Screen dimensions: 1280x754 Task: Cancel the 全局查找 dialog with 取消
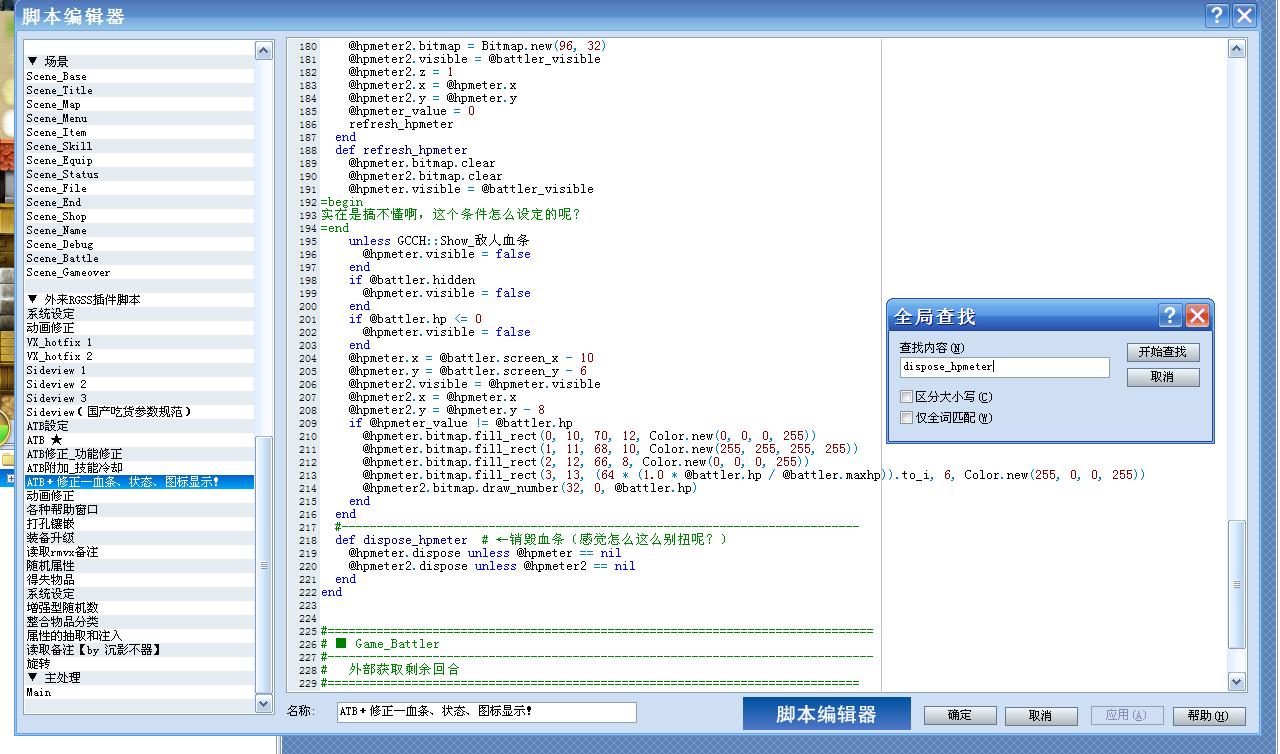[x=1163, y=377]
